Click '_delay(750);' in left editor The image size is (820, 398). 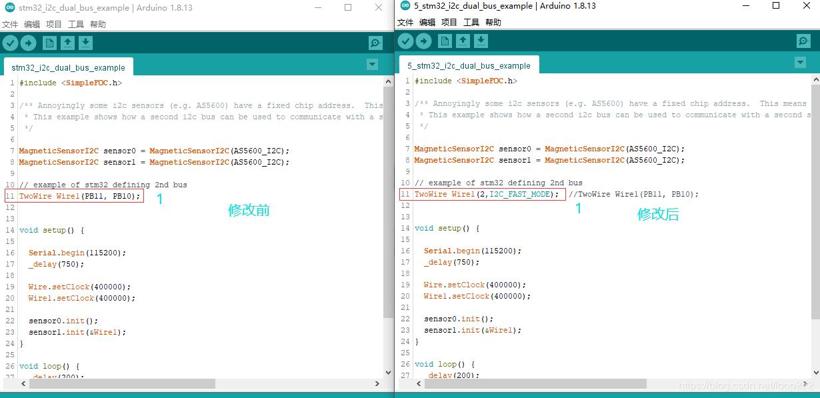(56, 264)
